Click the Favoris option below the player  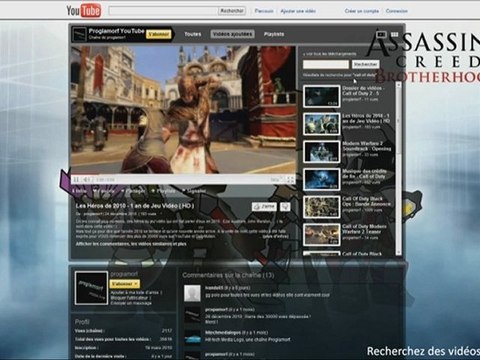(104, 191)
